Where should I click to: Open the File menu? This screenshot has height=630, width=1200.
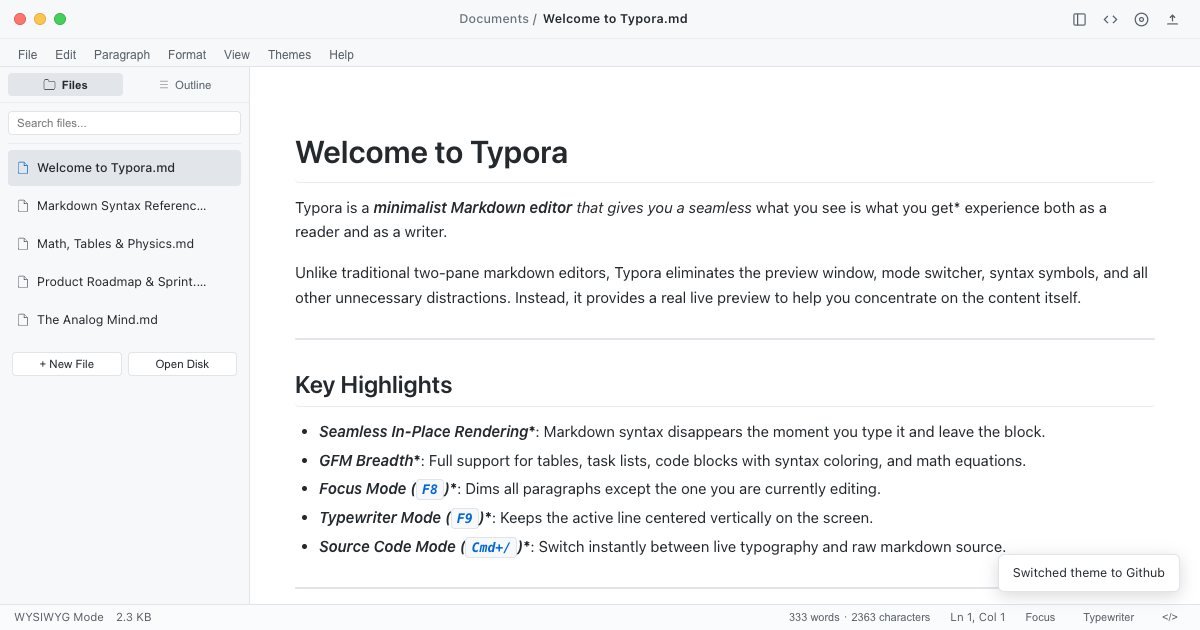pyautogui.click(x=28, y=55)
